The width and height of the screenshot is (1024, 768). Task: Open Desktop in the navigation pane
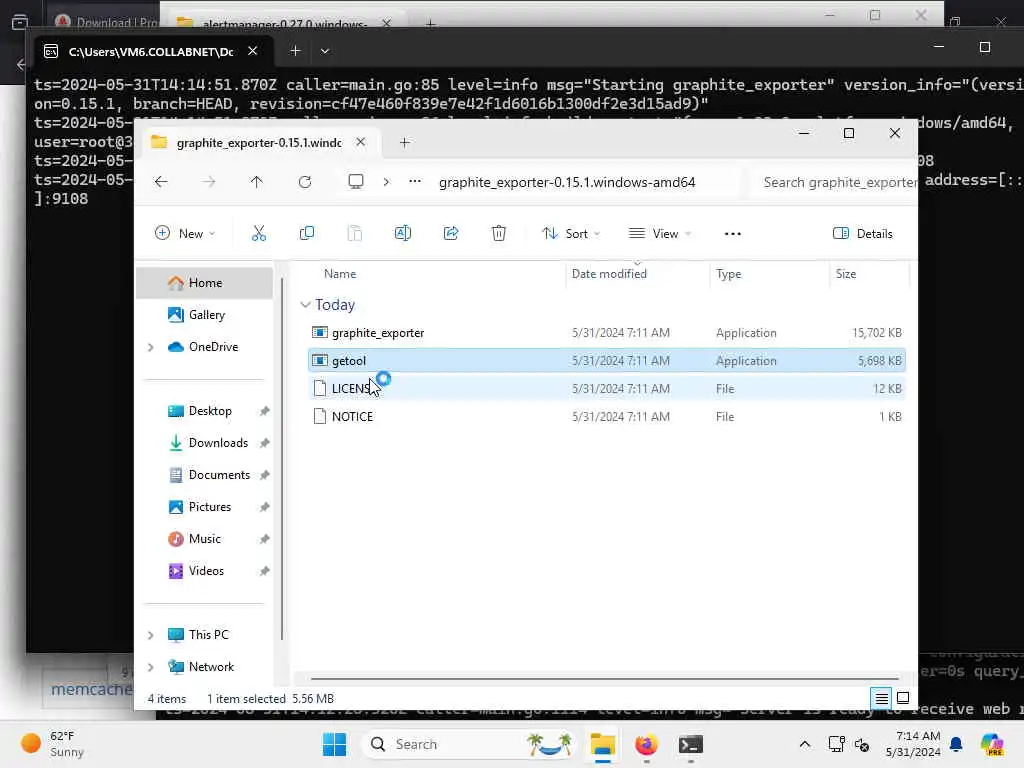click(x=204, y=411)
